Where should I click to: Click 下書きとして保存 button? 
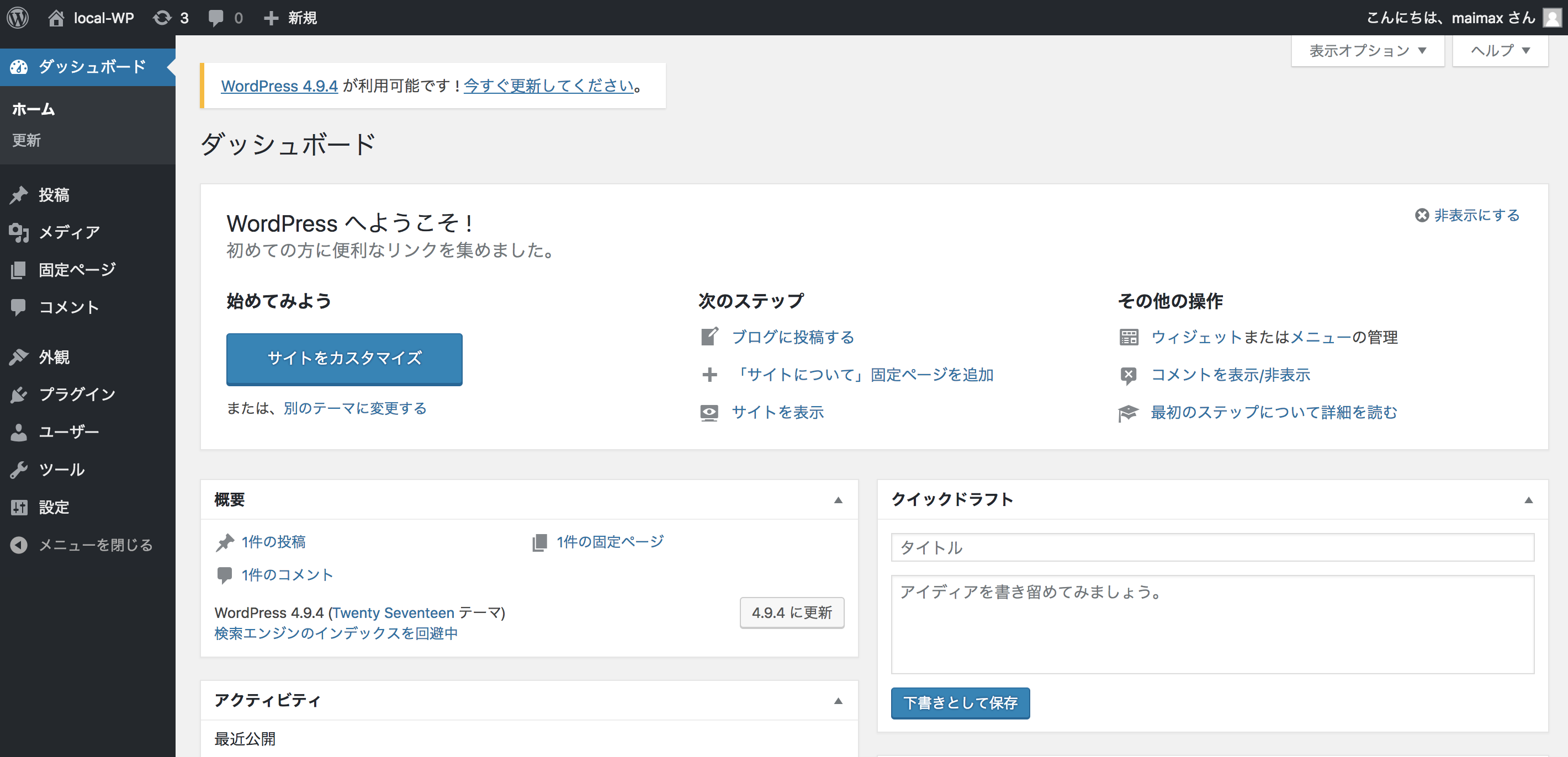pyautogui.click(x=961, y=703)
